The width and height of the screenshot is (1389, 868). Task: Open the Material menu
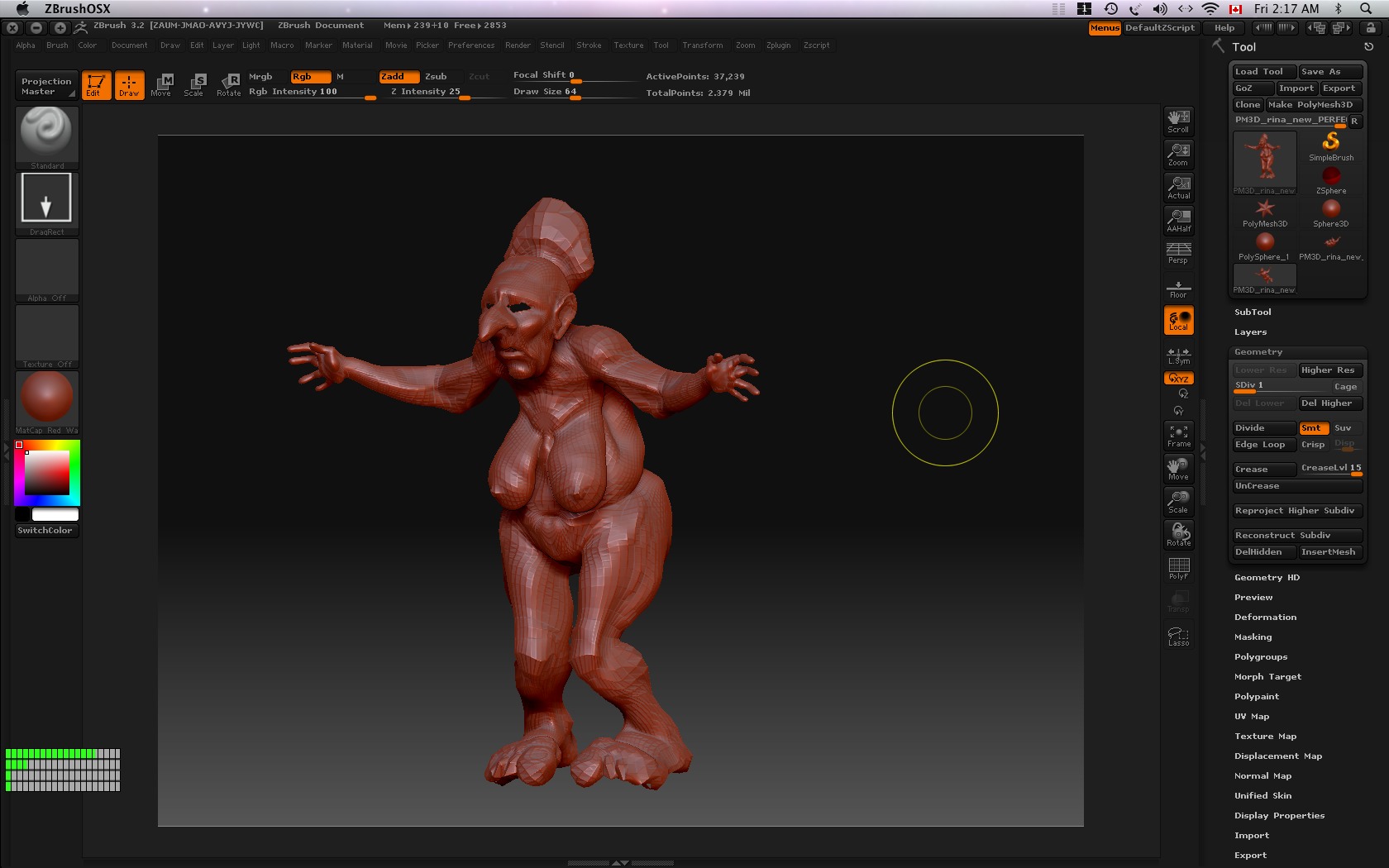(357, 45)
